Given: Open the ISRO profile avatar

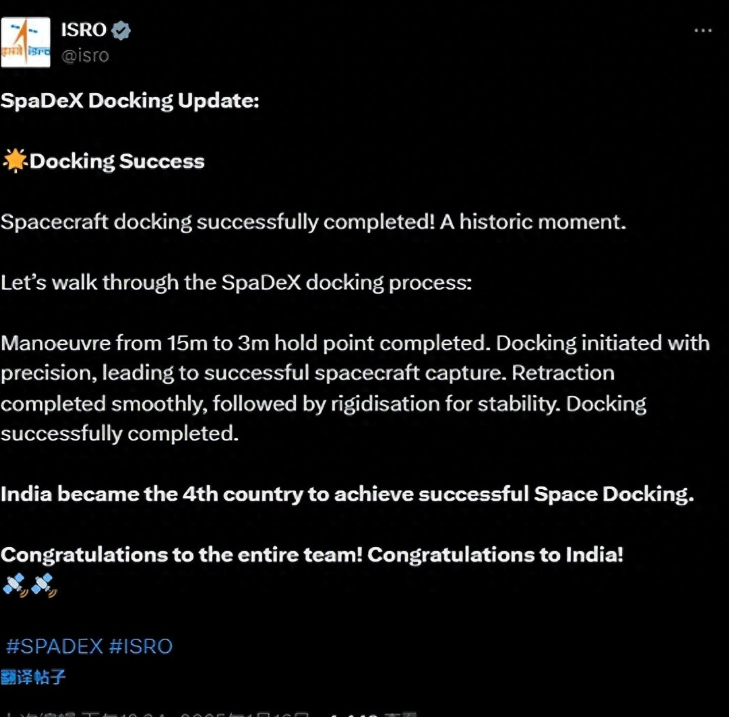Looking at the screenshot, I should pyautogui.click(x=26, y=42).
